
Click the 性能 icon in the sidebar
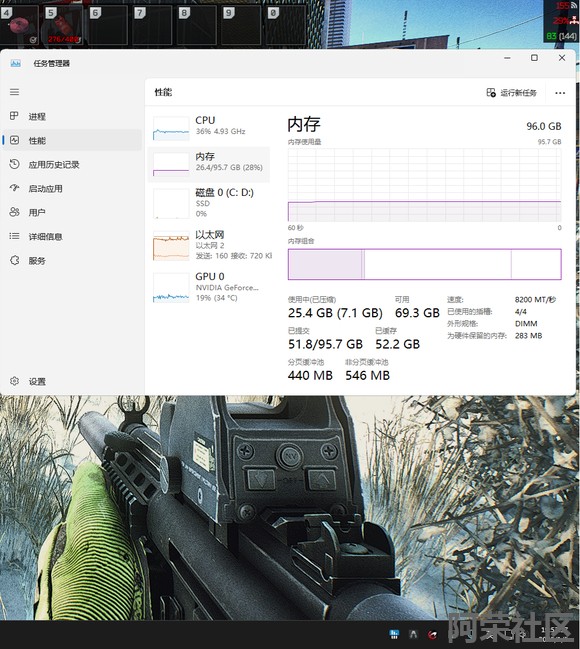click(14, 140)
